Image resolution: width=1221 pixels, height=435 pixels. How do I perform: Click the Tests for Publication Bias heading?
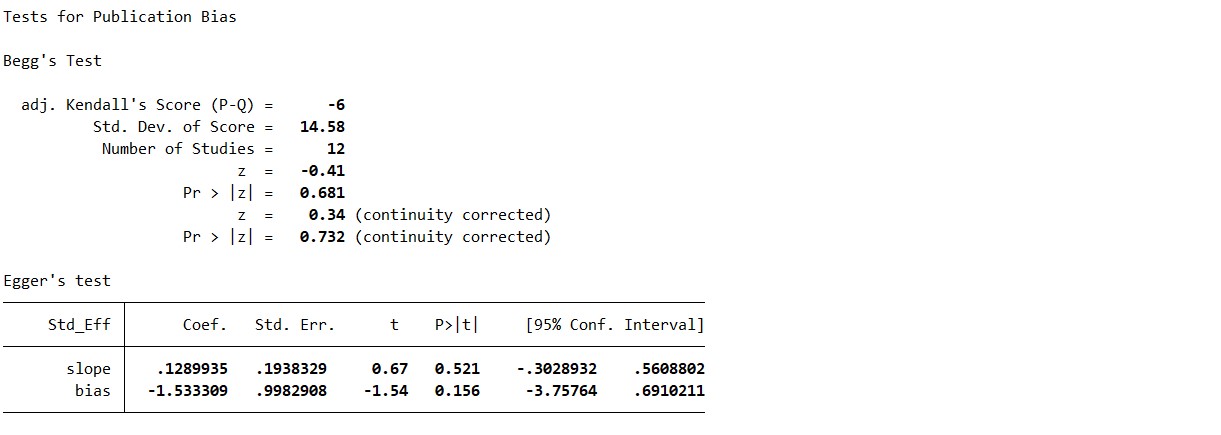(x=120, y=17)
